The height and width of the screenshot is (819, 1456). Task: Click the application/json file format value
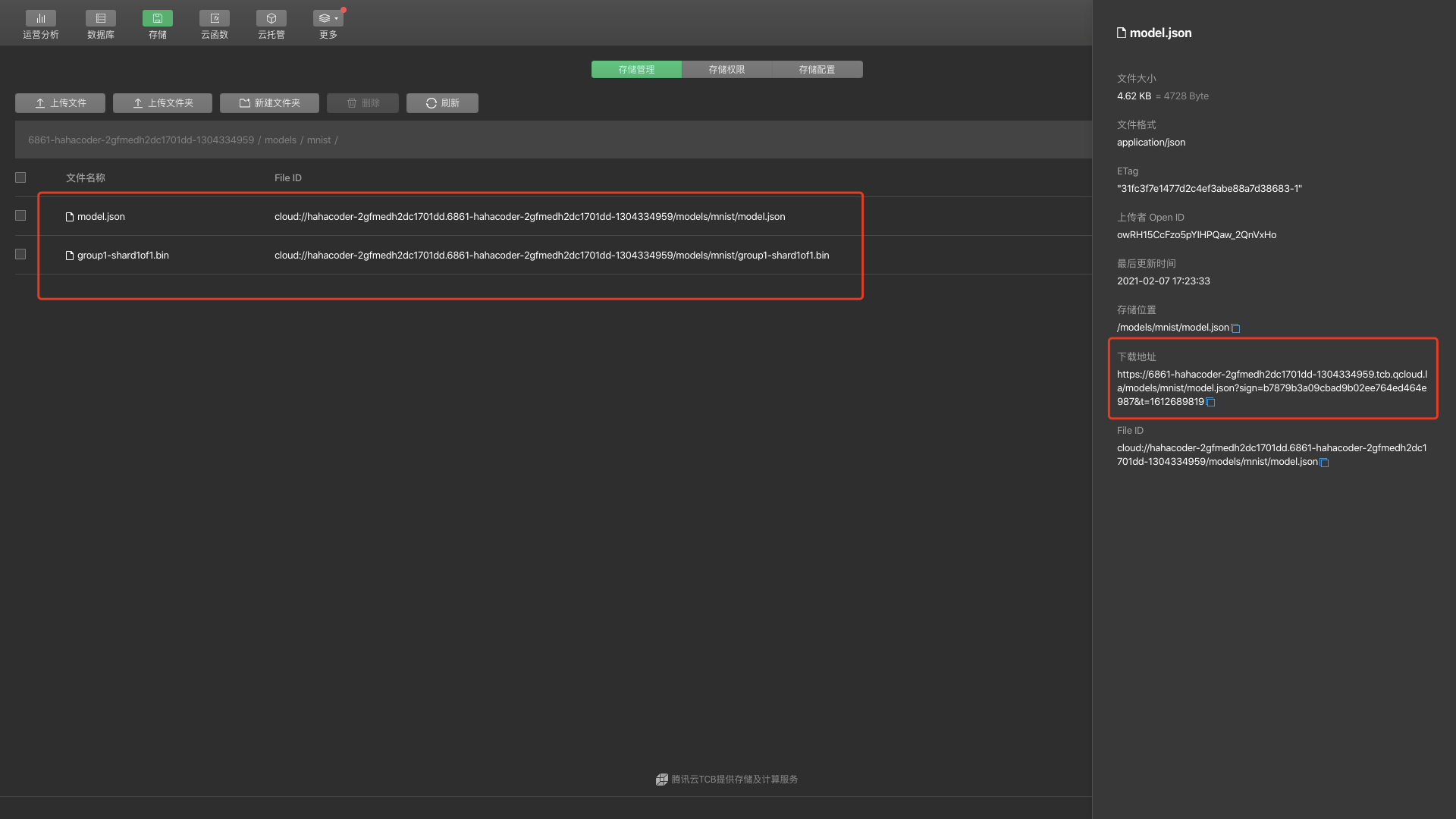pos(1151,143)
